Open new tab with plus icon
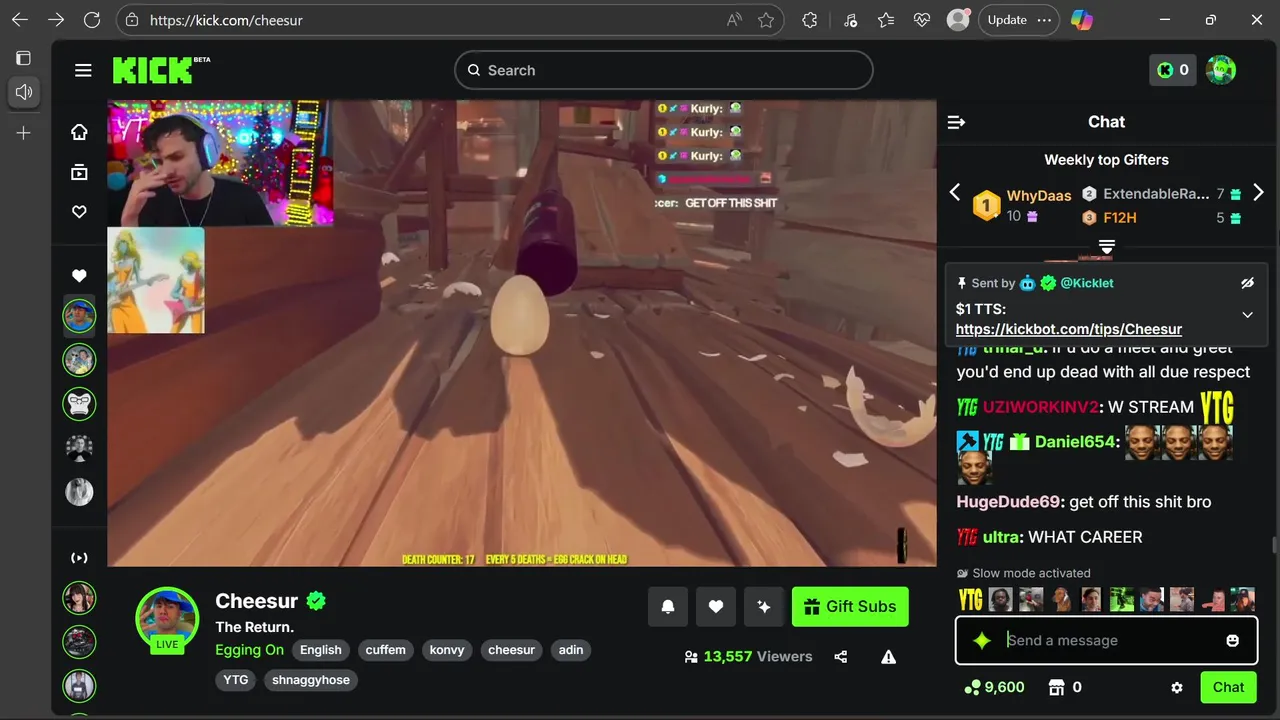1280x720 pixels. click(24, 133)
